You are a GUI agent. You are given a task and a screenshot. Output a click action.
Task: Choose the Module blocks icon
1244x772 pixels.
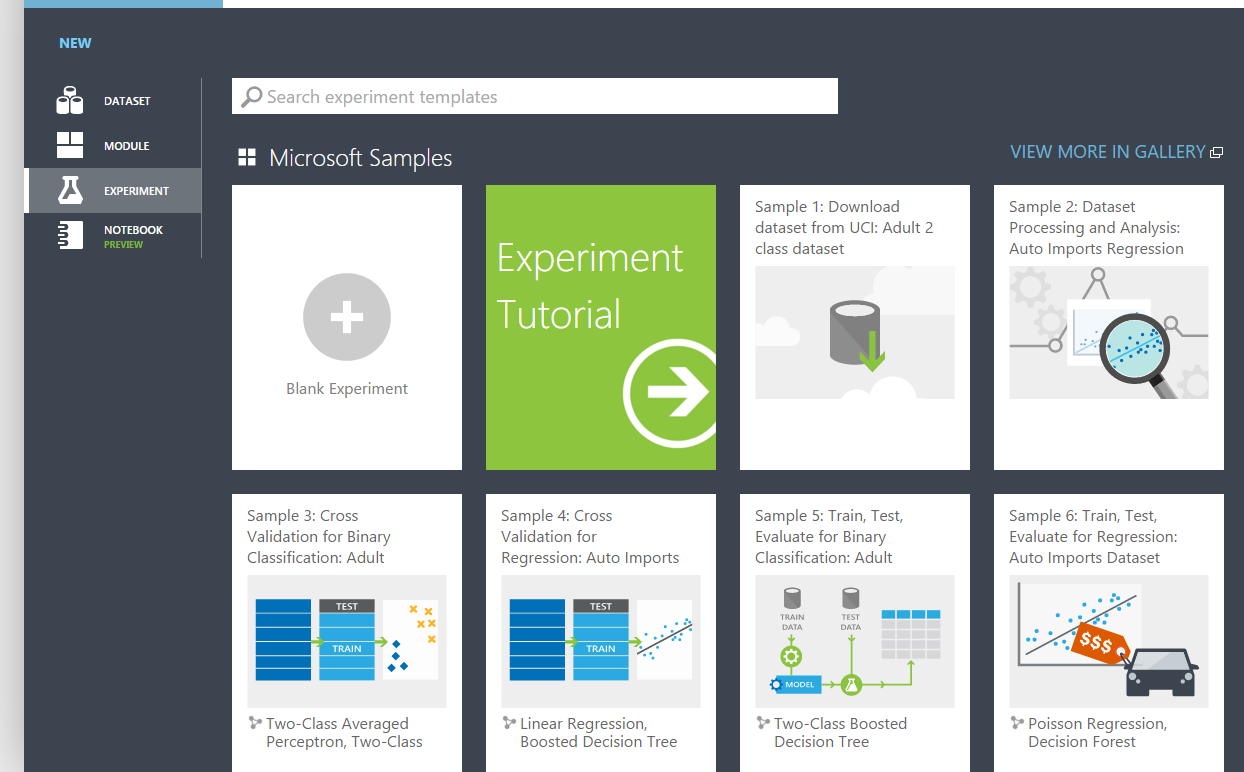(x=70, y=145)
